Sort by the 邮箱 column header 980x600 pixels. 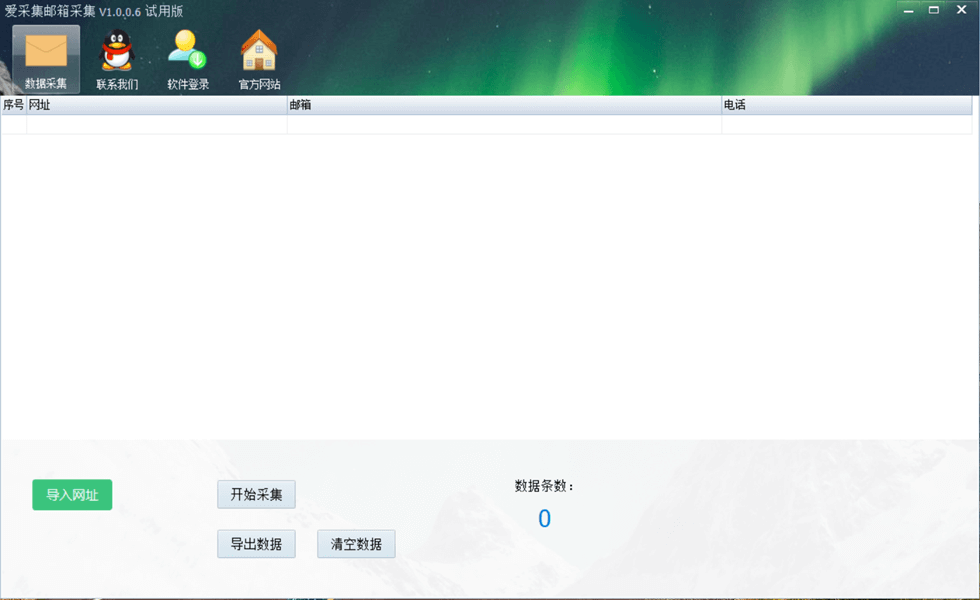click(x=504, y=105)
